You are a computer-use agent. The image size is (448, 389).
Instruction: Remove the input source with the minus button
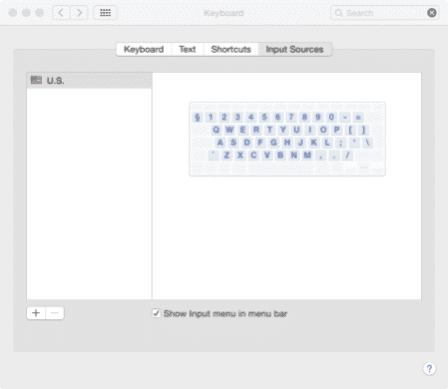[x=55, y=313]
